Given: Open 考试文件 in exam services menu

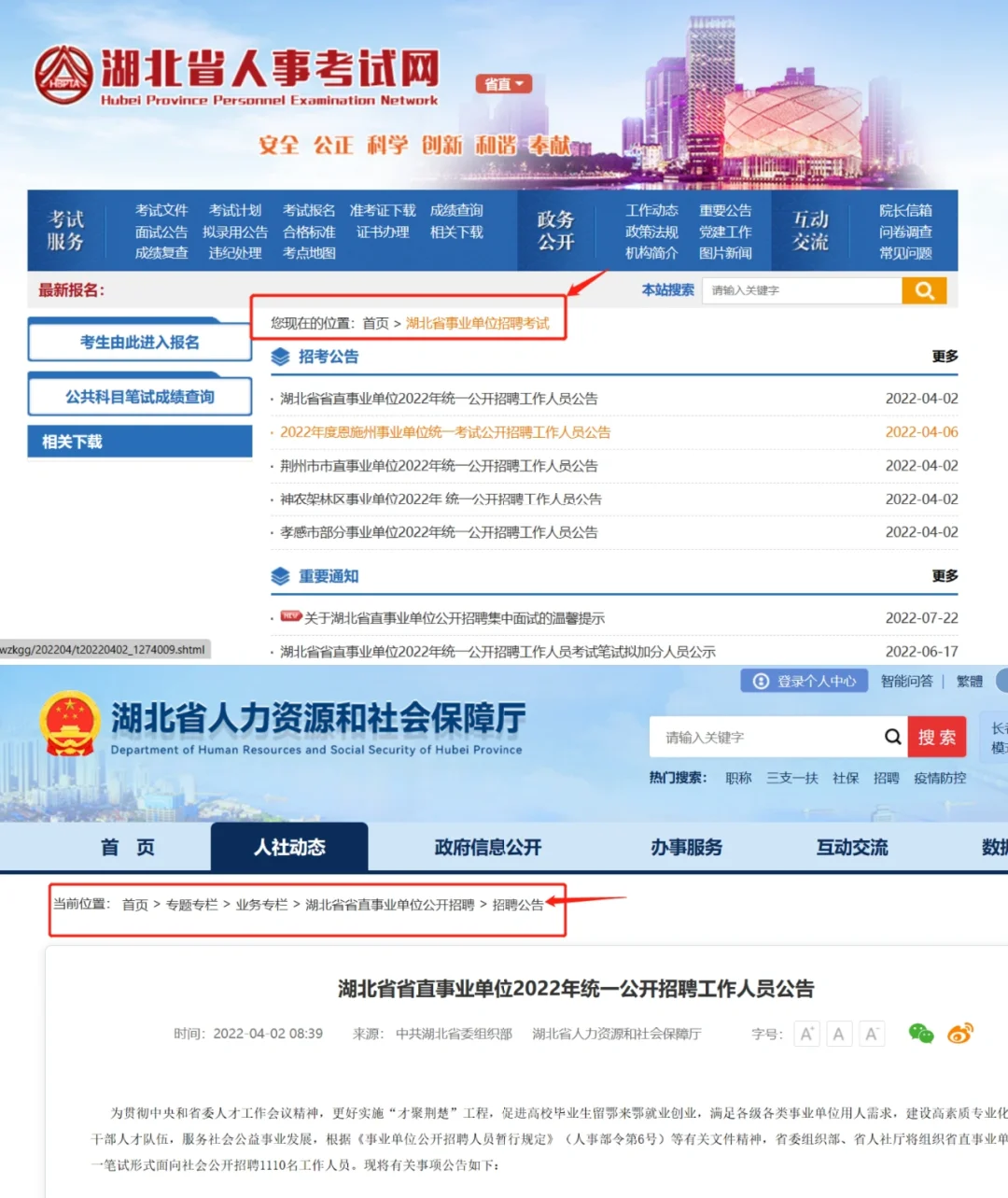Looking at the screenshot, I should pyautogui.click(x=161, y=210).
